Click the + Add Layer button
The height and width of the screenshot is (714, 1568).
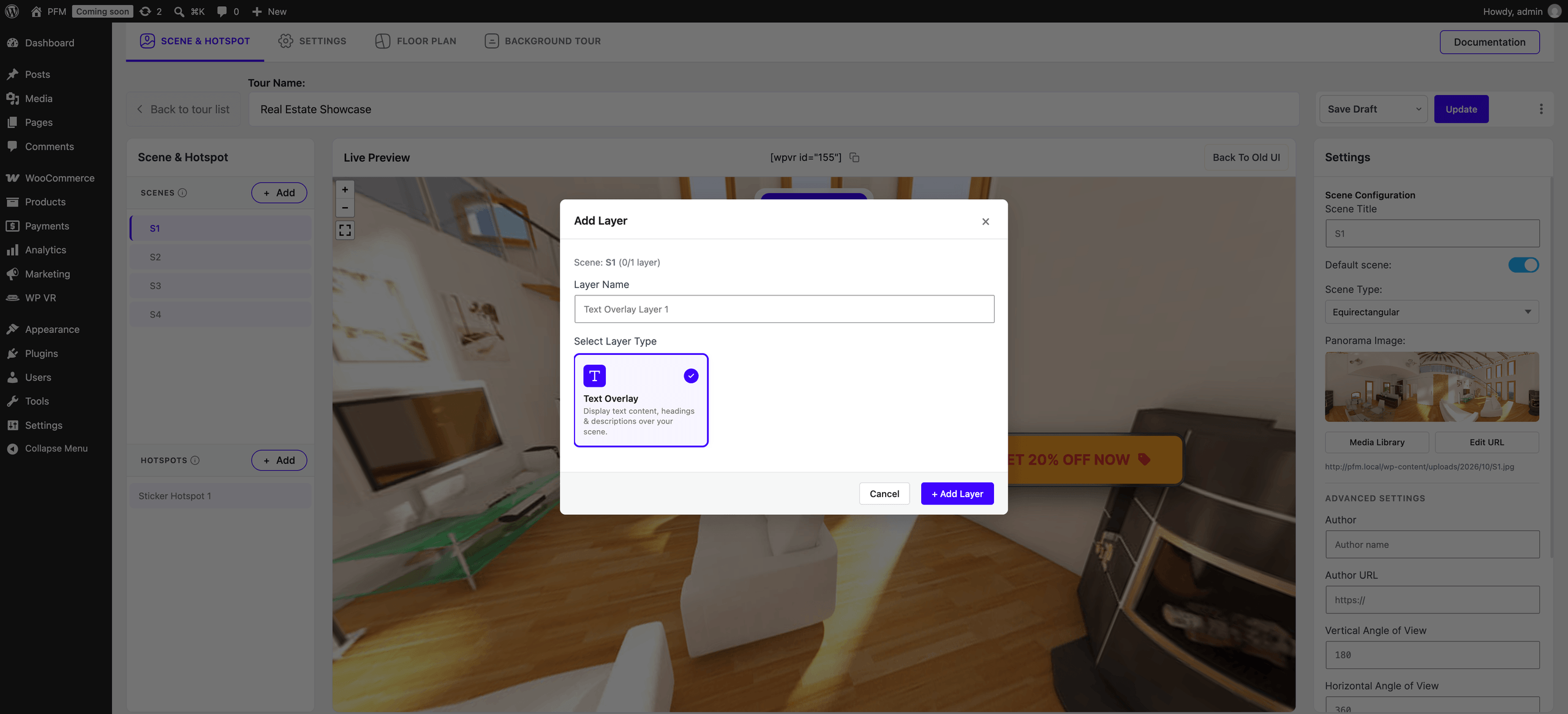pos(957,494)
